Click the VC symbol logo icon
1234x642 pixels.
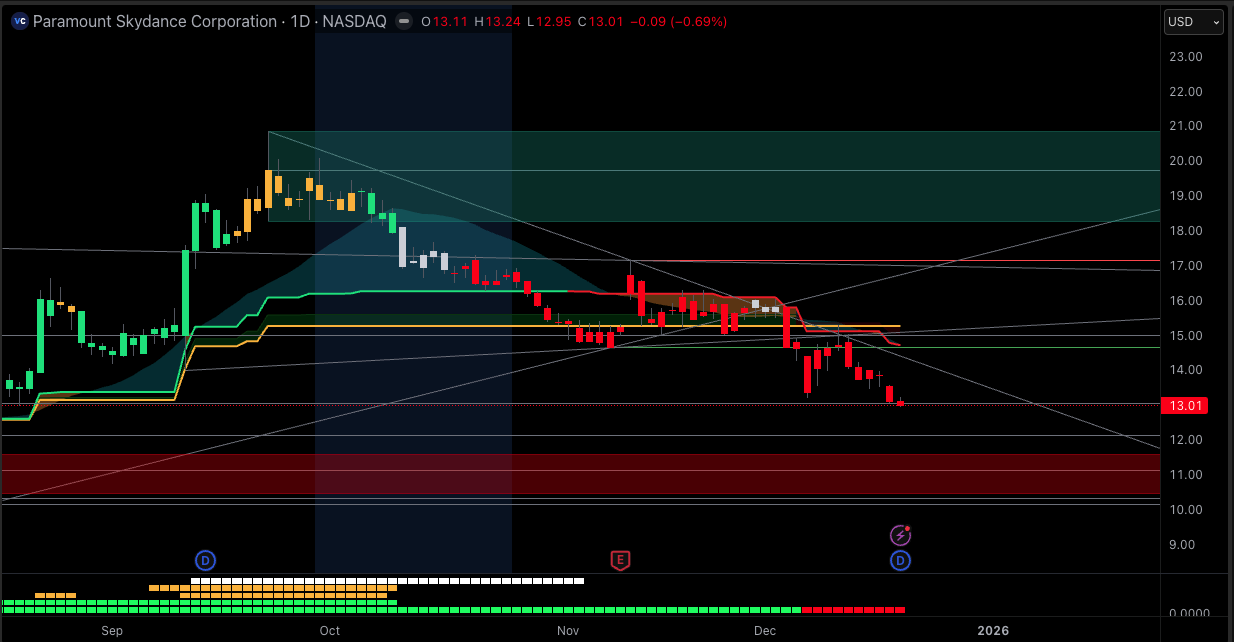coord(18,21)
